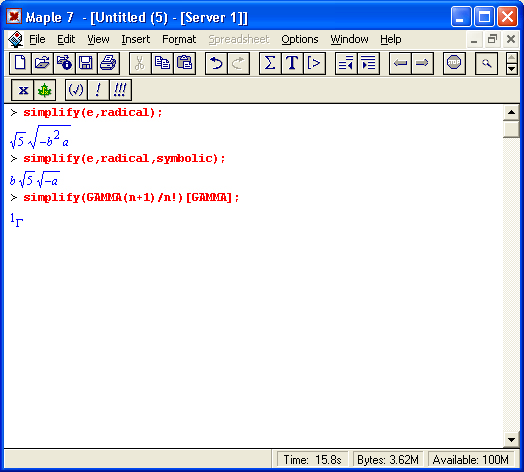Click the simplify(GAMMA(n+1)/n!)[GAMMA]; line
Viewport: 524px width, 472px height.
tap(131, 198)
